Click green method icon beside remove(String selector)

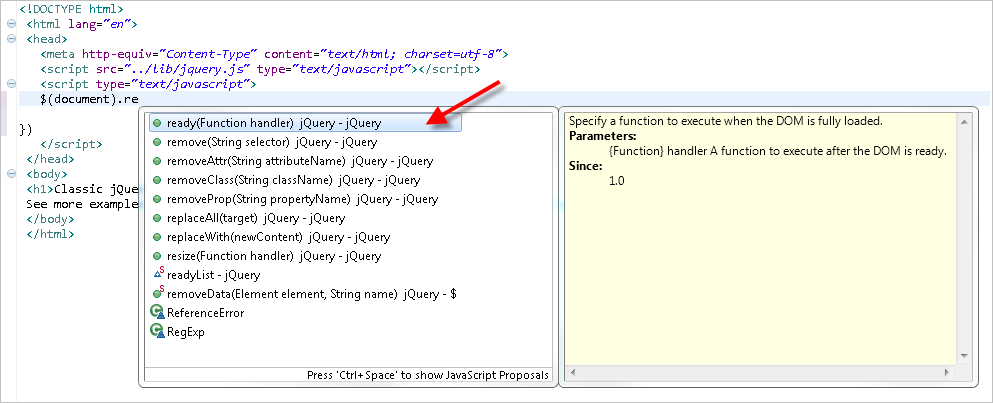tap(157, 143)
